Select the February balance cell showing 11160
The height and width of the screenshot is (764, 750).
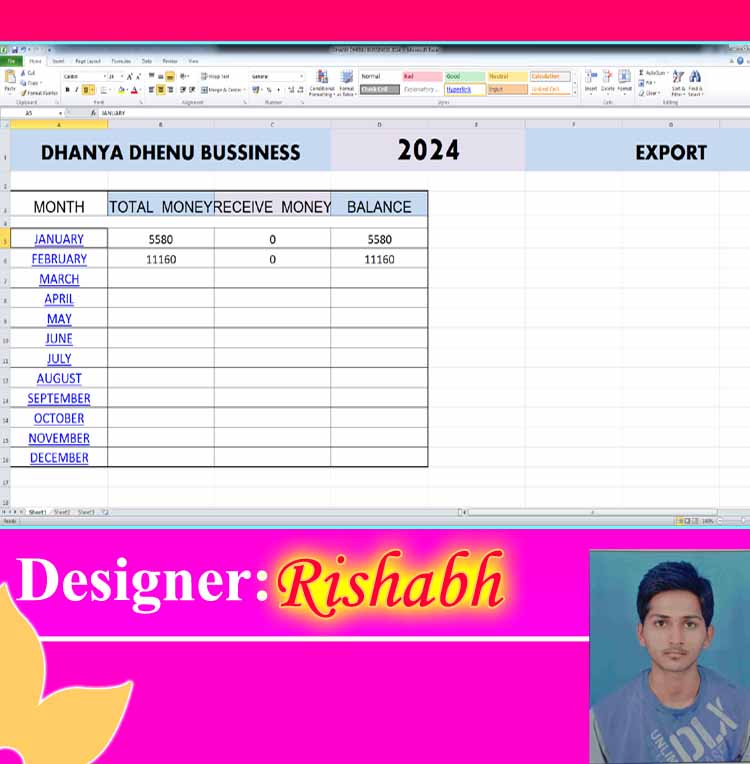click(379, 259)
